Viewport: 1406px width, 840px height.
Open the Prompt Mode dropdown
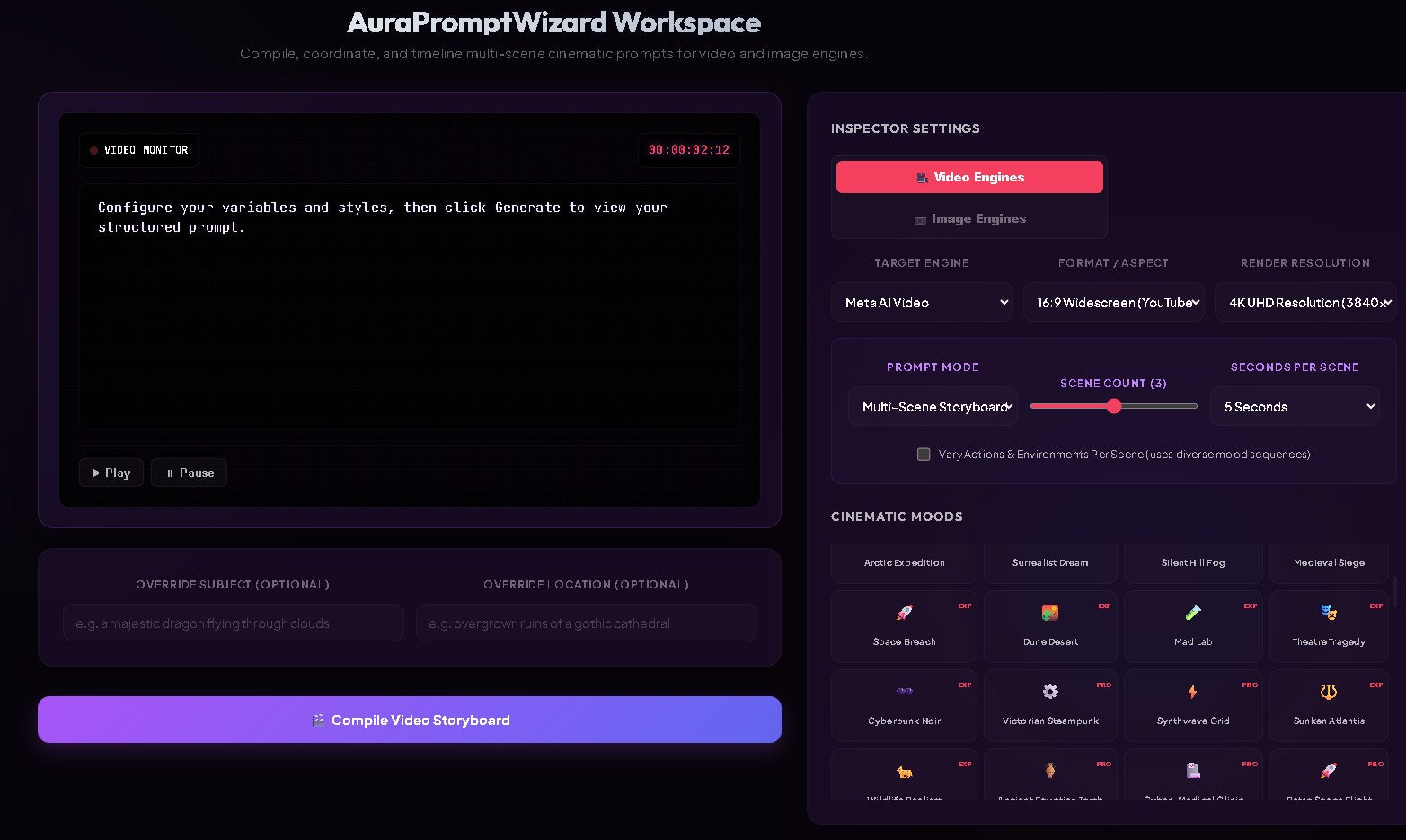(x=933, y=407)
